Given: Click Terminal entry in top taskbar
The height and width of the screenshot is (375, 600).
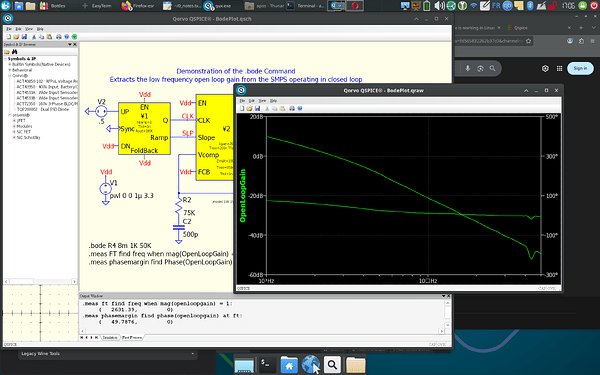Looking at the screenshot, I should coord(306,5).
